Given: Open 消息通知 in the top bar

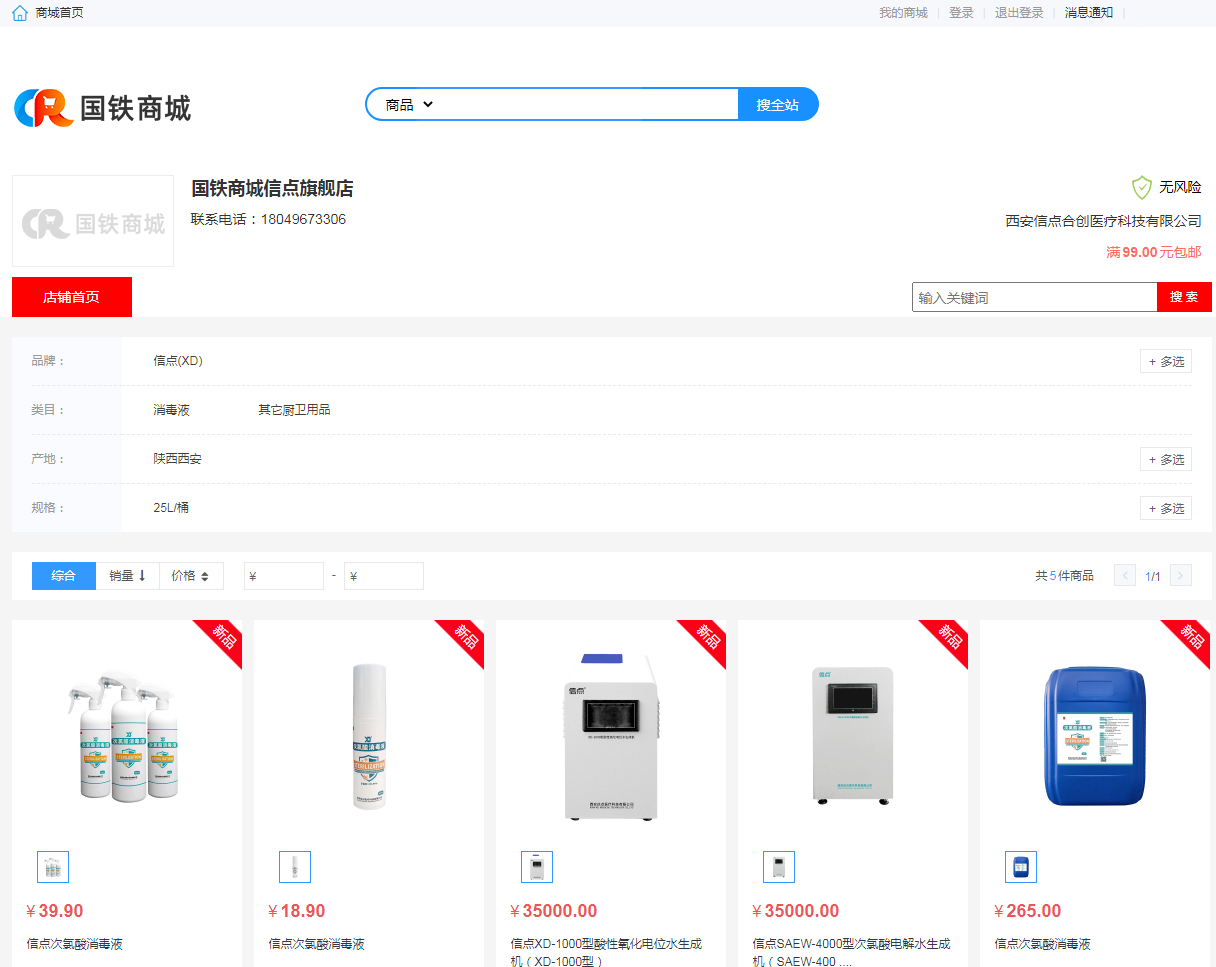Looking at the screenshot, I should pyautogui.click(x=1088, y=12).
